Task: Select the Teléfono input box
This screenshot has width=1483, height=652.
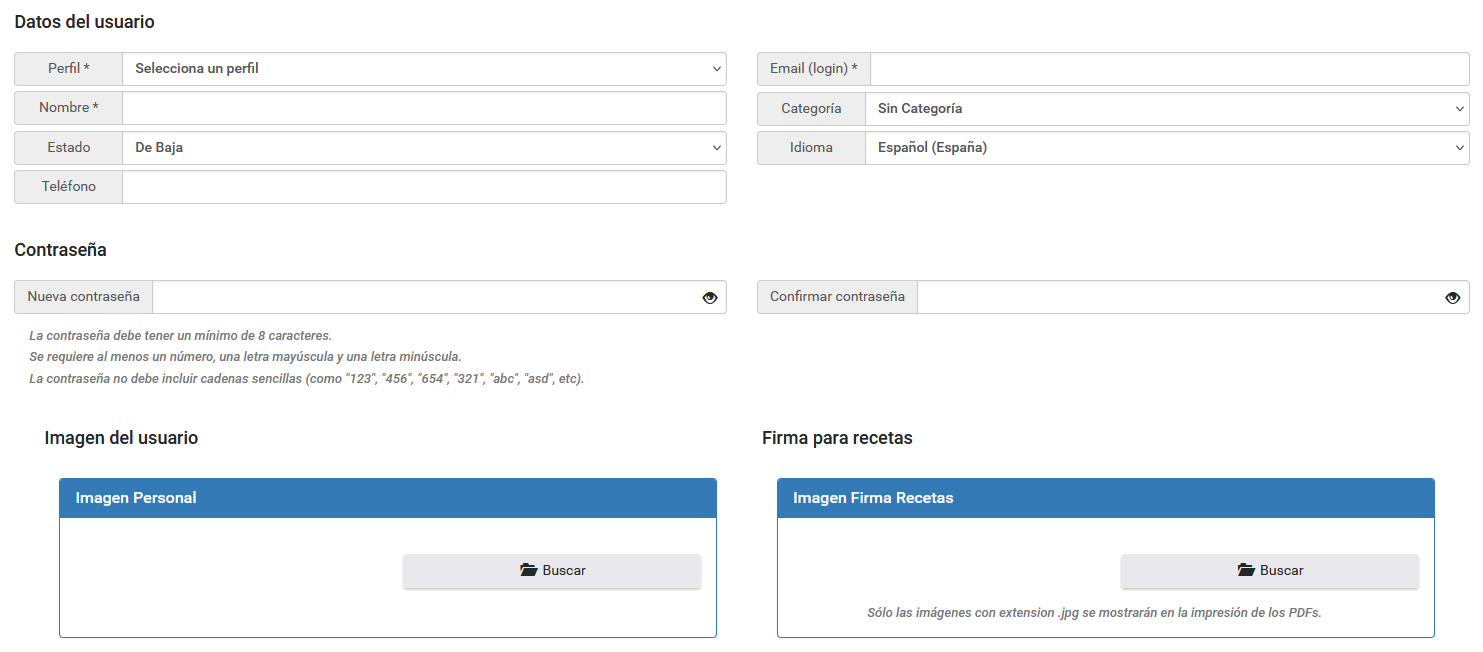Action: pos(424,187)
